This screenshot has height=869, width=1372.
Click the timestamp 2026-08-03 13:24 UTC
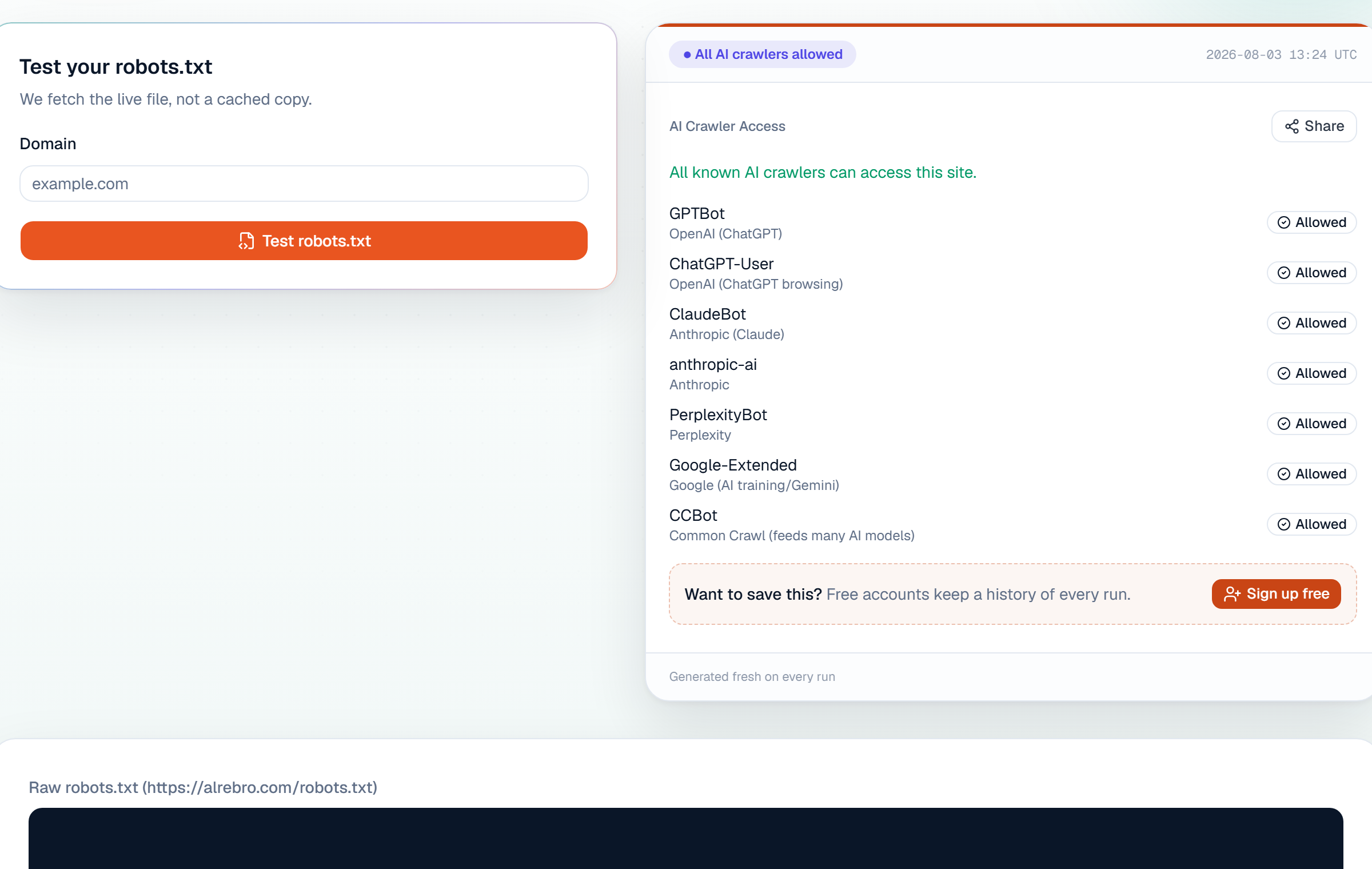[x=1281, y=55]
